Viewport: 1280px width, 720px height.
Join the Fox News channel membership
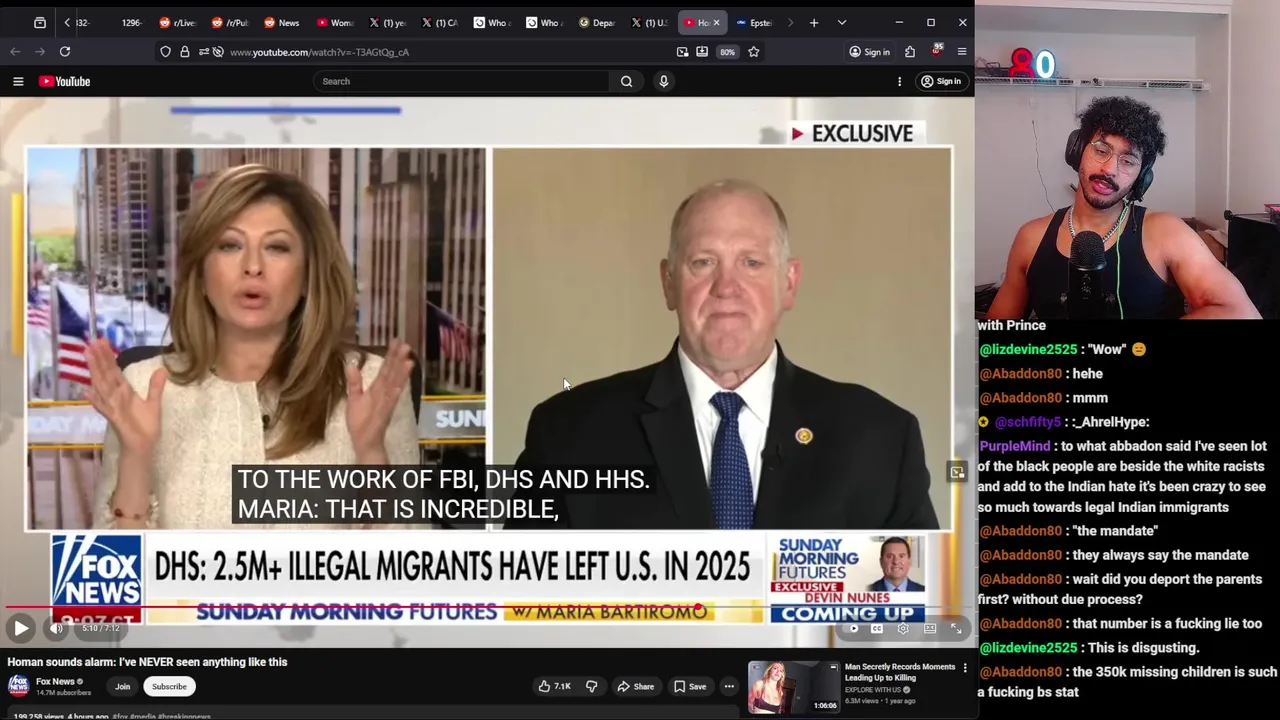pos(122,686)
